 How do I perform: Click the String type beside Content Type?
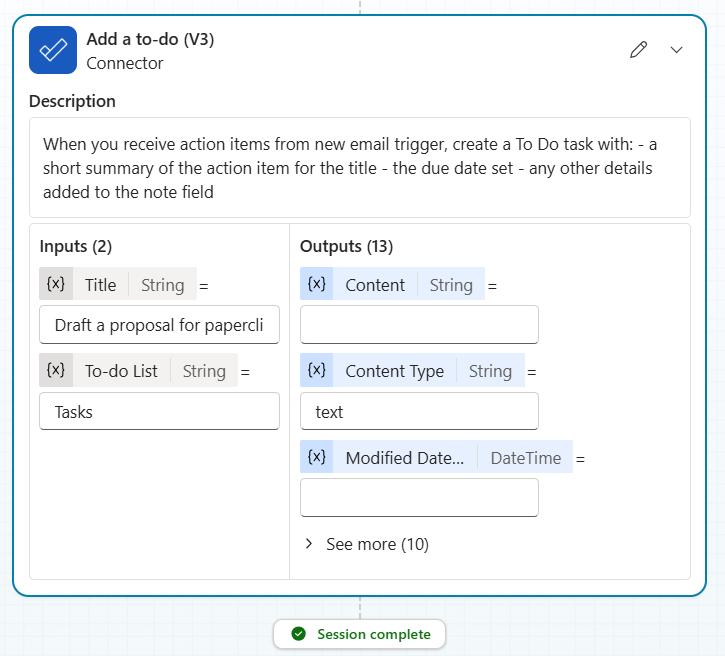(491, 371)
